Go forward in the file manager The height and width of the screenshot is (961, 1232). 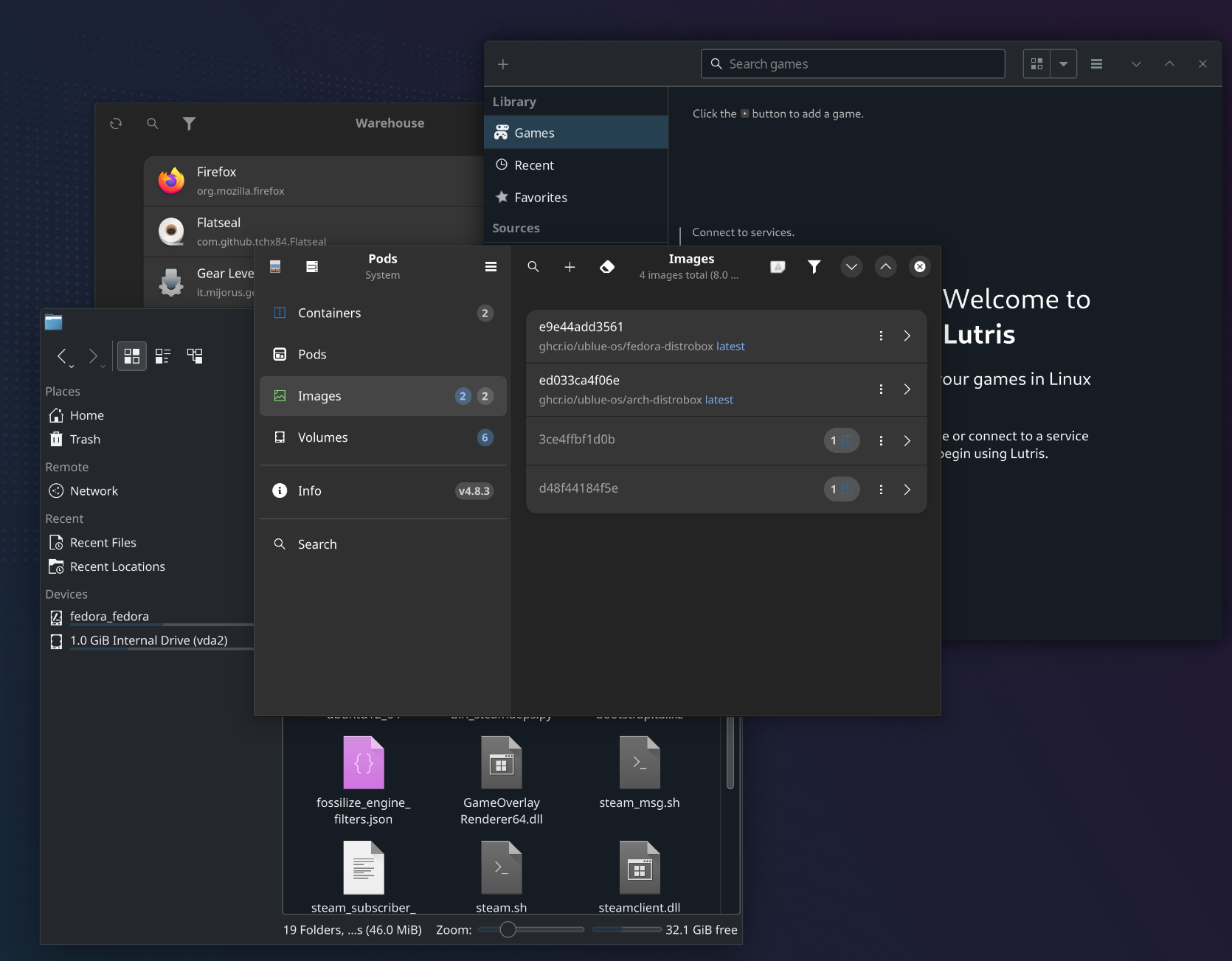pos(93,356)
